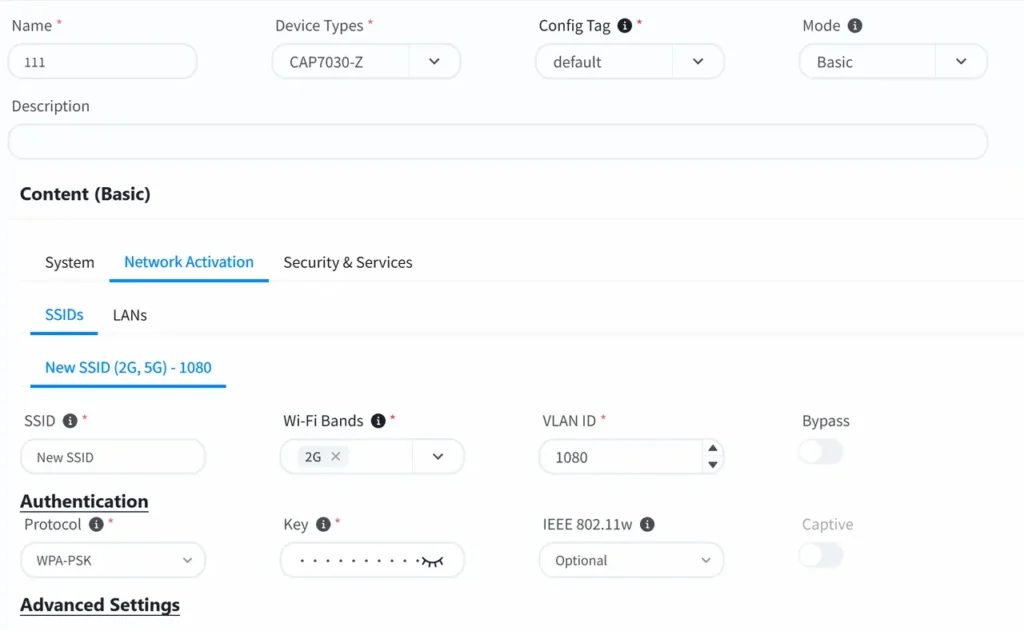View the Mode info icon

click(857, 25)
